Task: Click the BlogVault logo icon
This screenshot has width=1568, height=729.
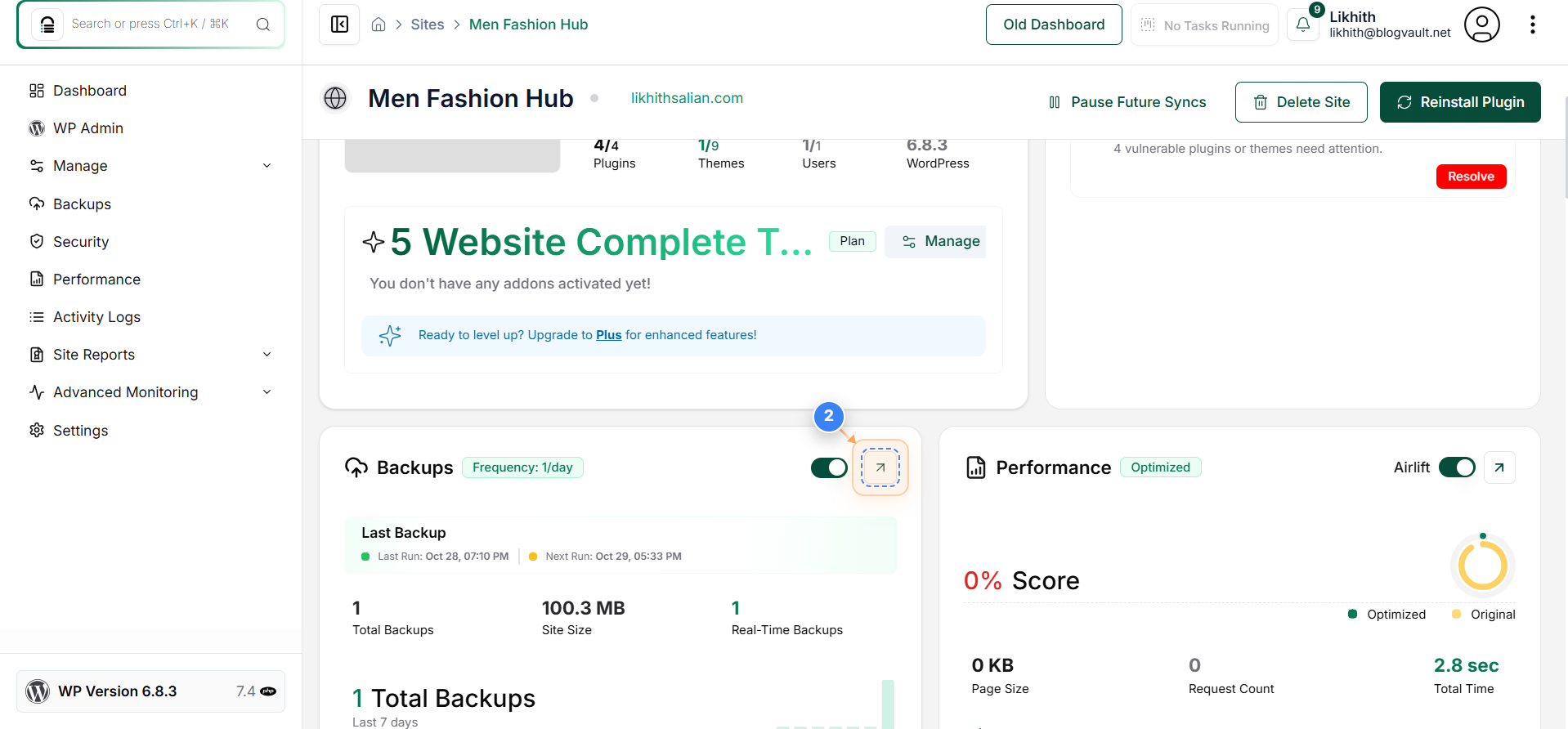Action: pos(47,25)
